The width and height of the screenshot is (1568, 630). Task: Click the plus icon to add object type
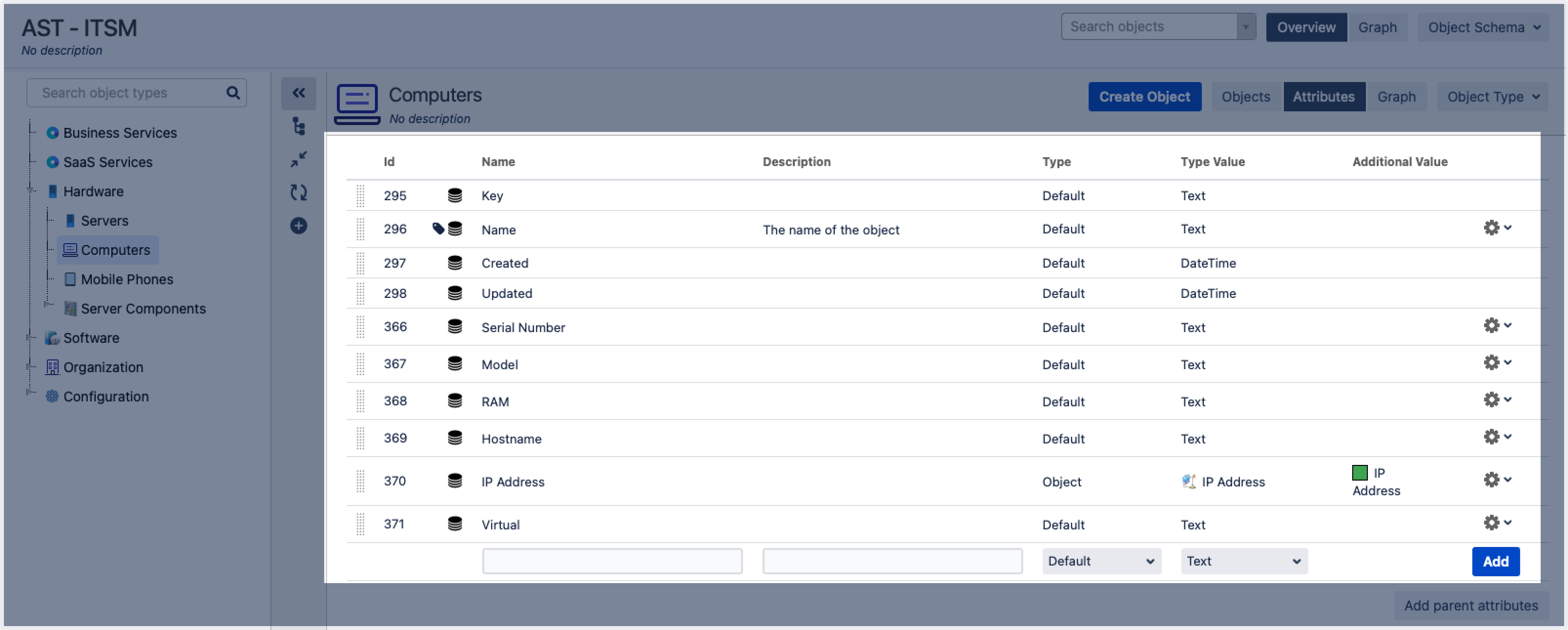point(298,226)
